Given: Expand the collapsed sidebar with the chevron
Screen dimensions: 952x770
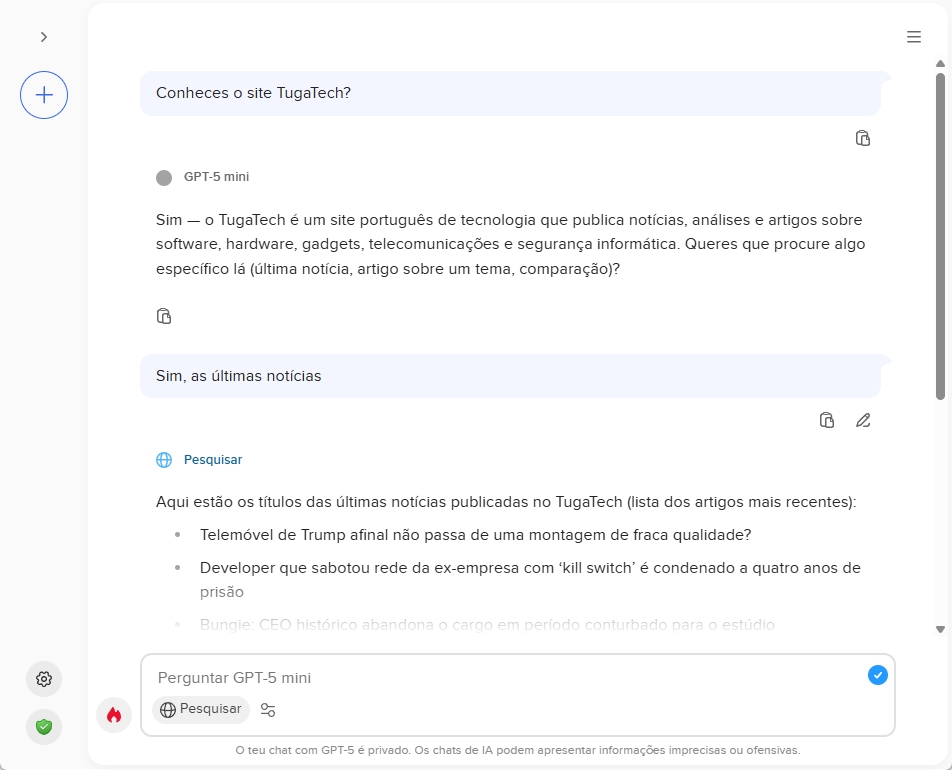Looking at the screenshot, I should click(44, 37).
